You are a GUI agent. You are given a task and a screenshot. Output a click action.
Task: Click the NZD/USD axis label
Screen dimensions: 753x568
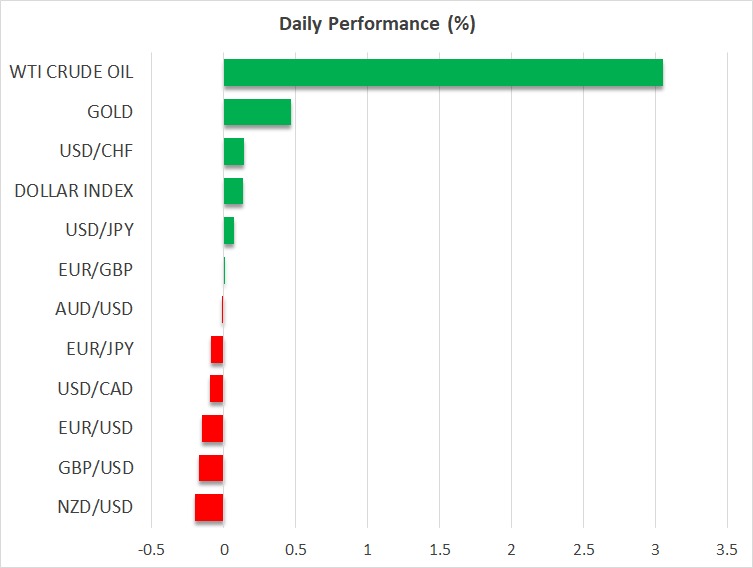pos(94,507)
